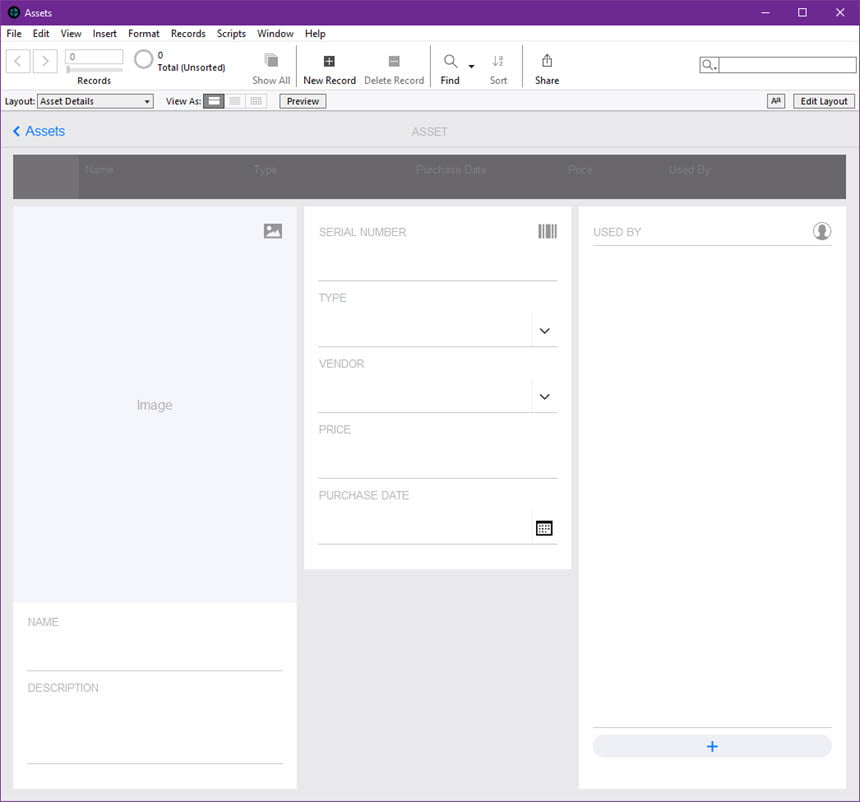Image resolution: width=860 pixels, height=802 pixels.
Task: Click the serial number barcode icon
Action: pos(547,231)
